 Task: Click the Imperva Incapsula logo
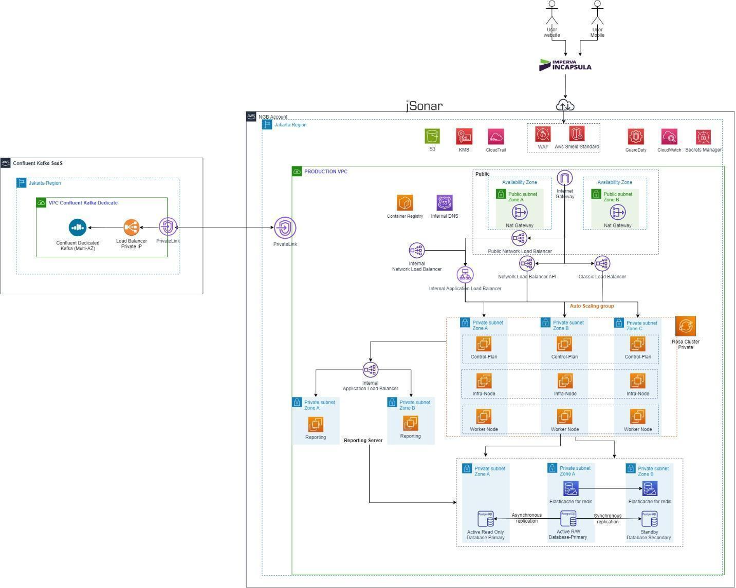pos(567,65)
